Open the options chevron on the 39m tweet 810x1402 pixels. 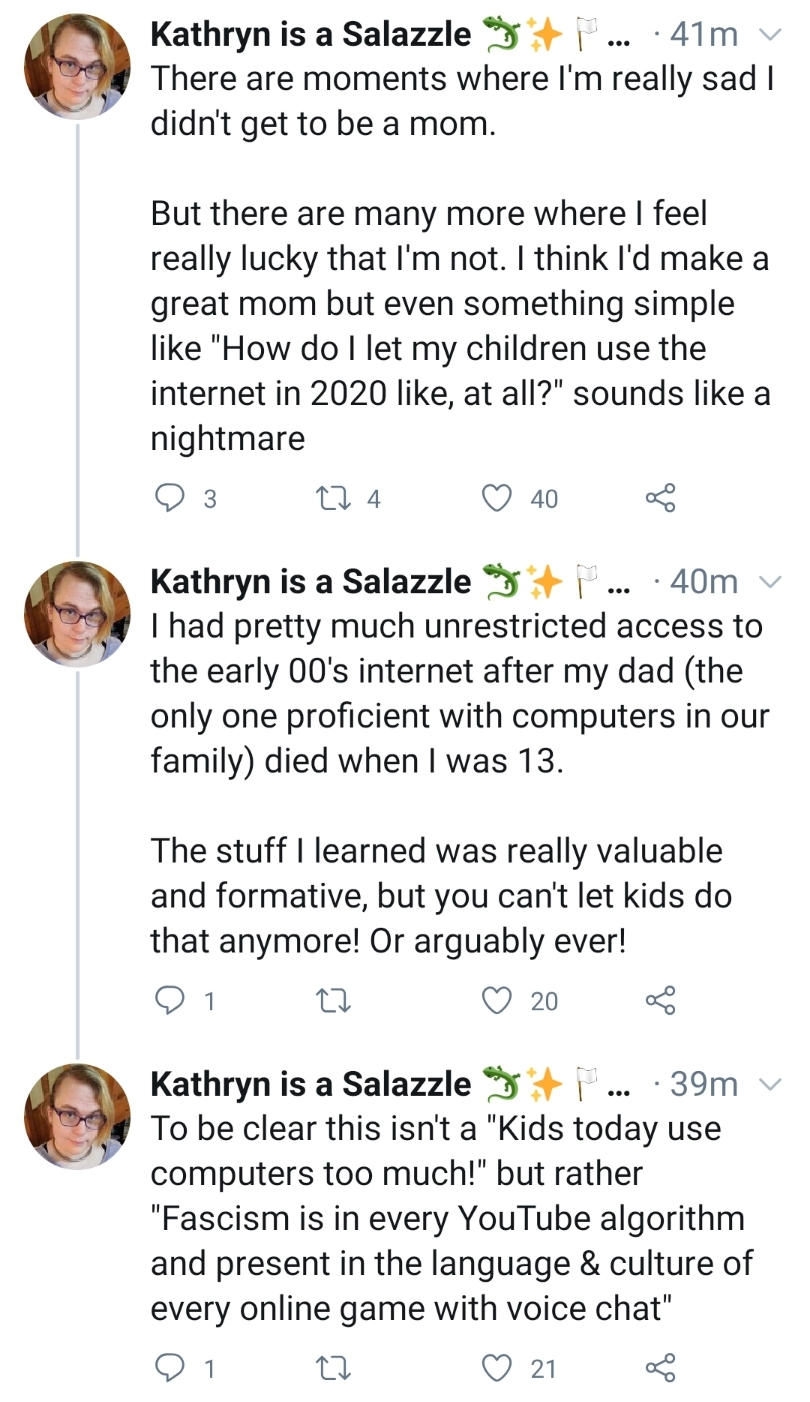(x=769, y=1084)
